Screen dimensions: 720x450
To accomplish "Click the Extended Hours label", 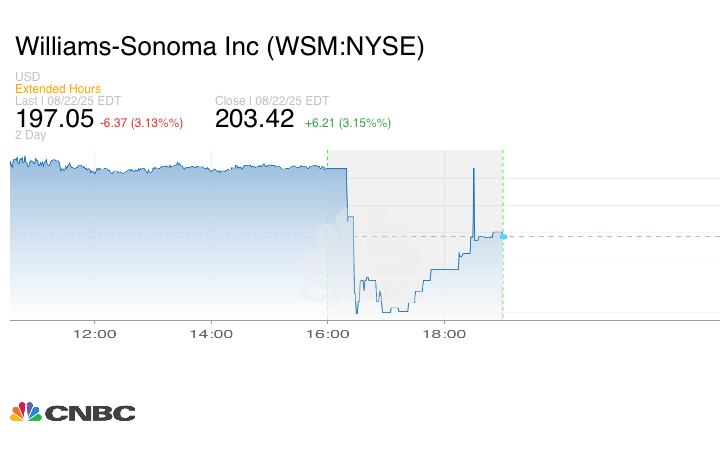I will [58, 89].
